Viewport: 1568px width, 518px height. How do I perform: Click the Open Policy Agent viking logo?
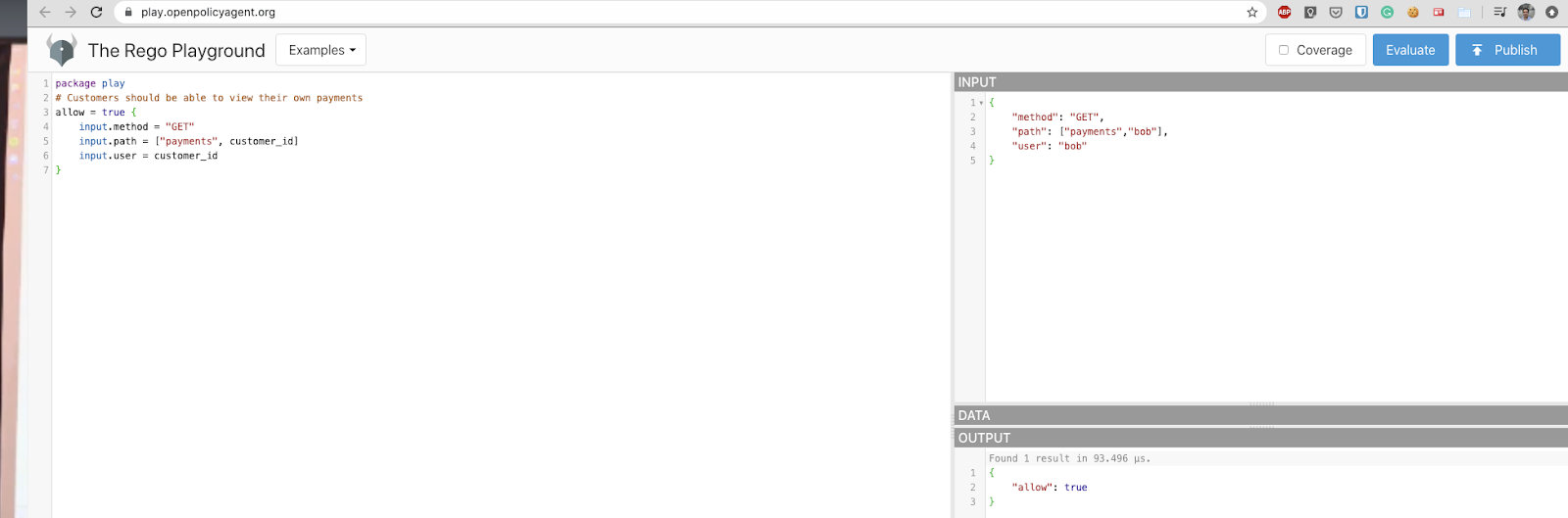(62, 50)
